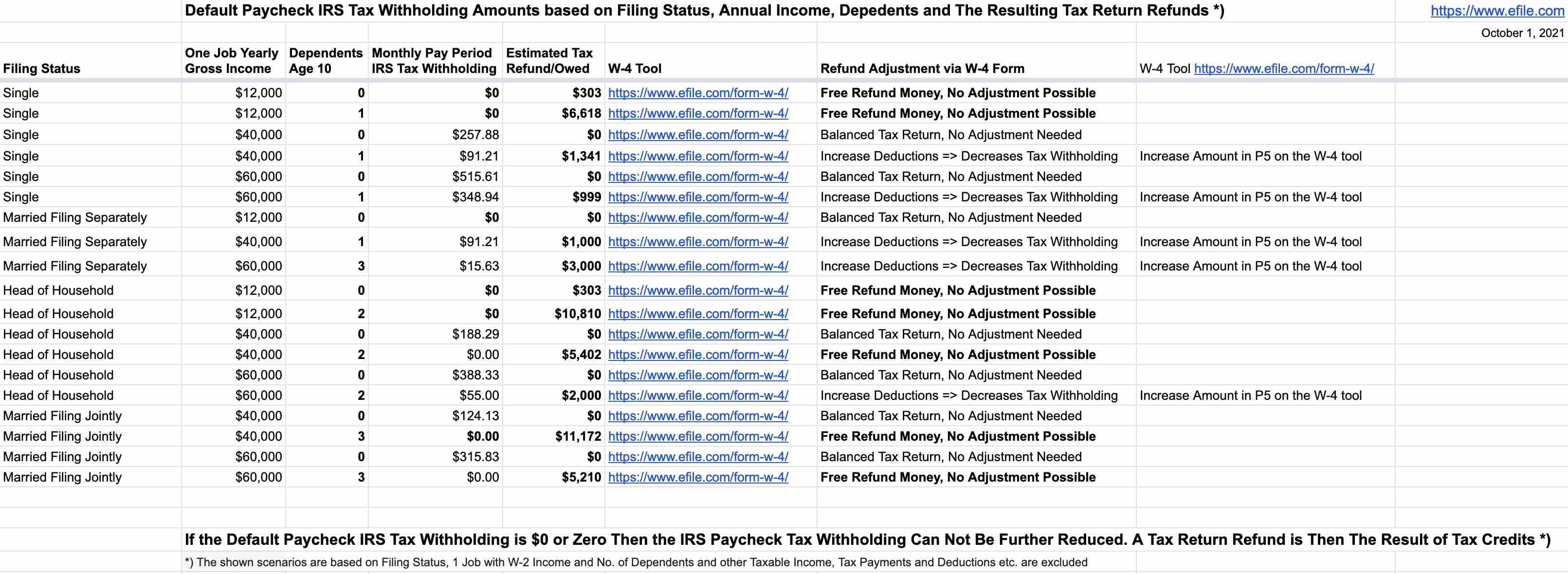Viewport: 1568px width, 574px height.
Task: Open W-4 link in the $257.88 withholding row
Action: [698, 135]
